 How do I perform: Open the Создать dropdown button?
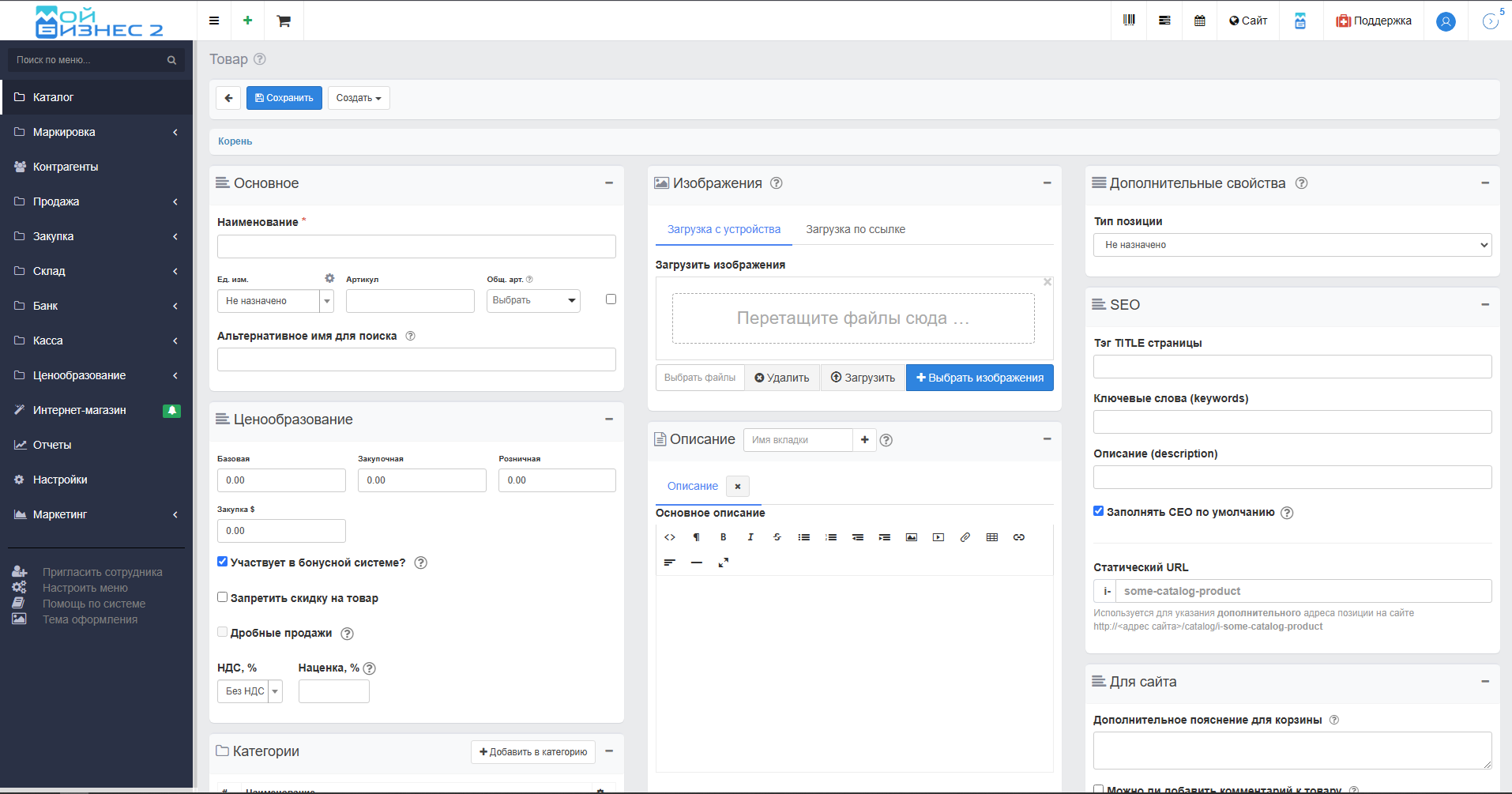[359, 98]
